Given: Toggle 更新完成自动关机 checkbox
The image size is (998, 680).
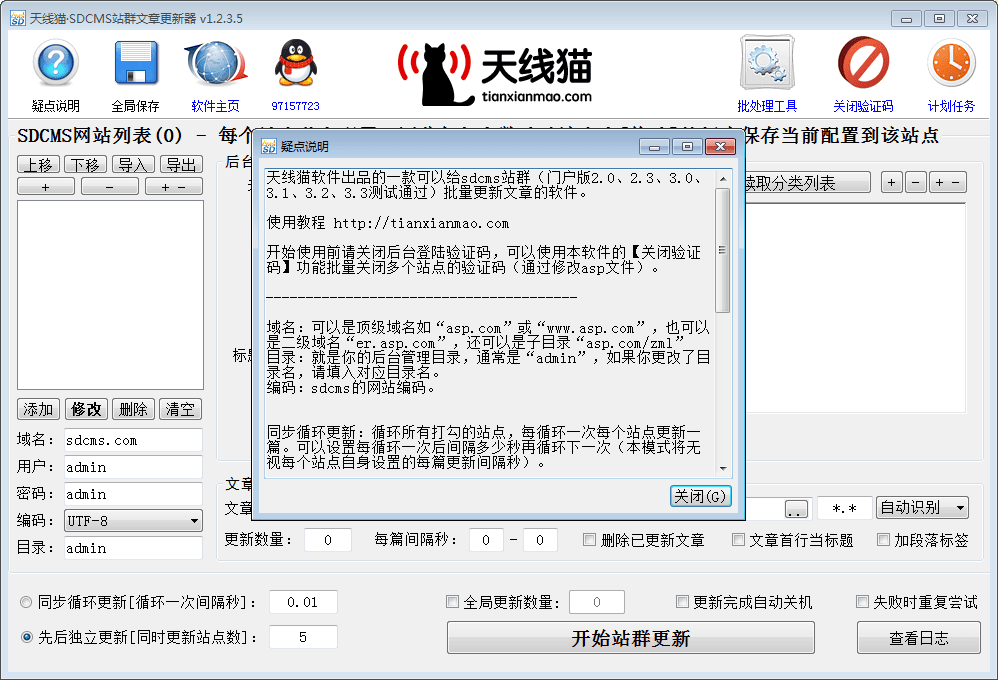Looking at the screenshot, I should point(682,602).
